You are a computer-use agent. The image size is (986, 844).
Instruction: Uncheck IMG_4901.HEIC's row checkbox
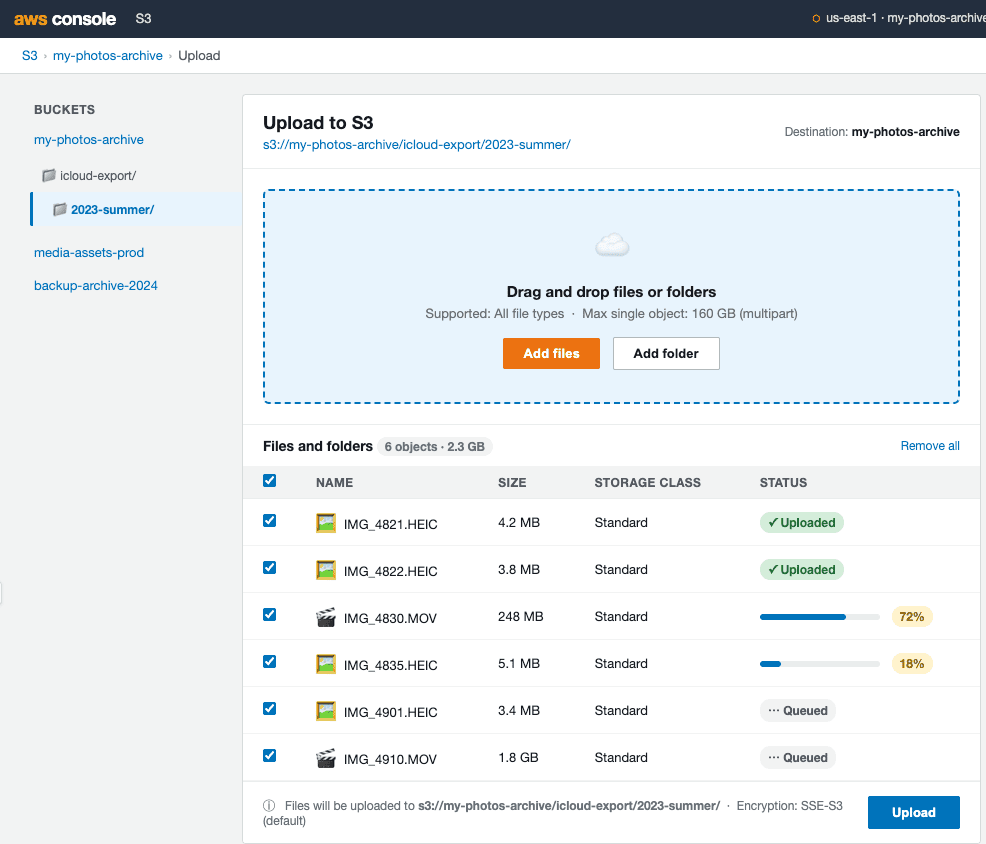point(269,708)
